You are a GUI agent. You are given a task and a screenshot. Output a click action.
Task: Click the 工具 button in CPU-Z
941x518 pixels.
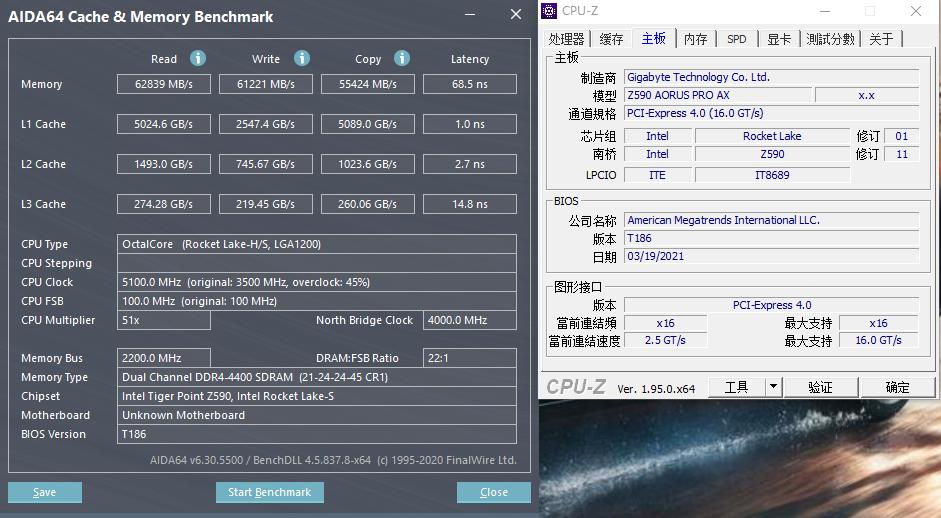(736, 387)
